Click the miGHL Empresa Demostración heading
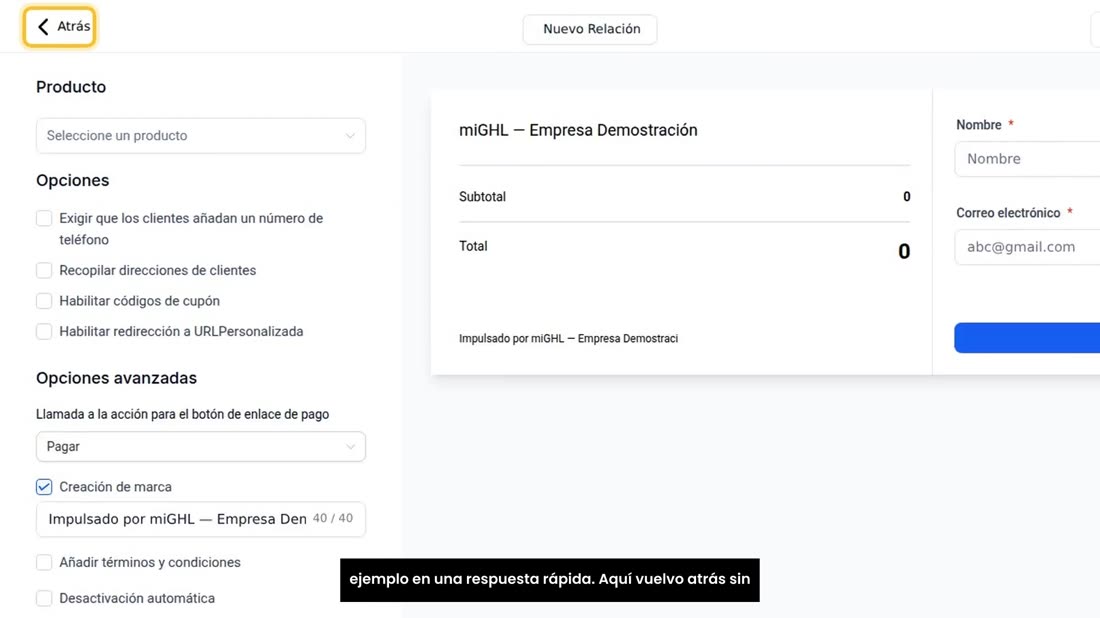1100x618 pixels. tap(578, 130)
